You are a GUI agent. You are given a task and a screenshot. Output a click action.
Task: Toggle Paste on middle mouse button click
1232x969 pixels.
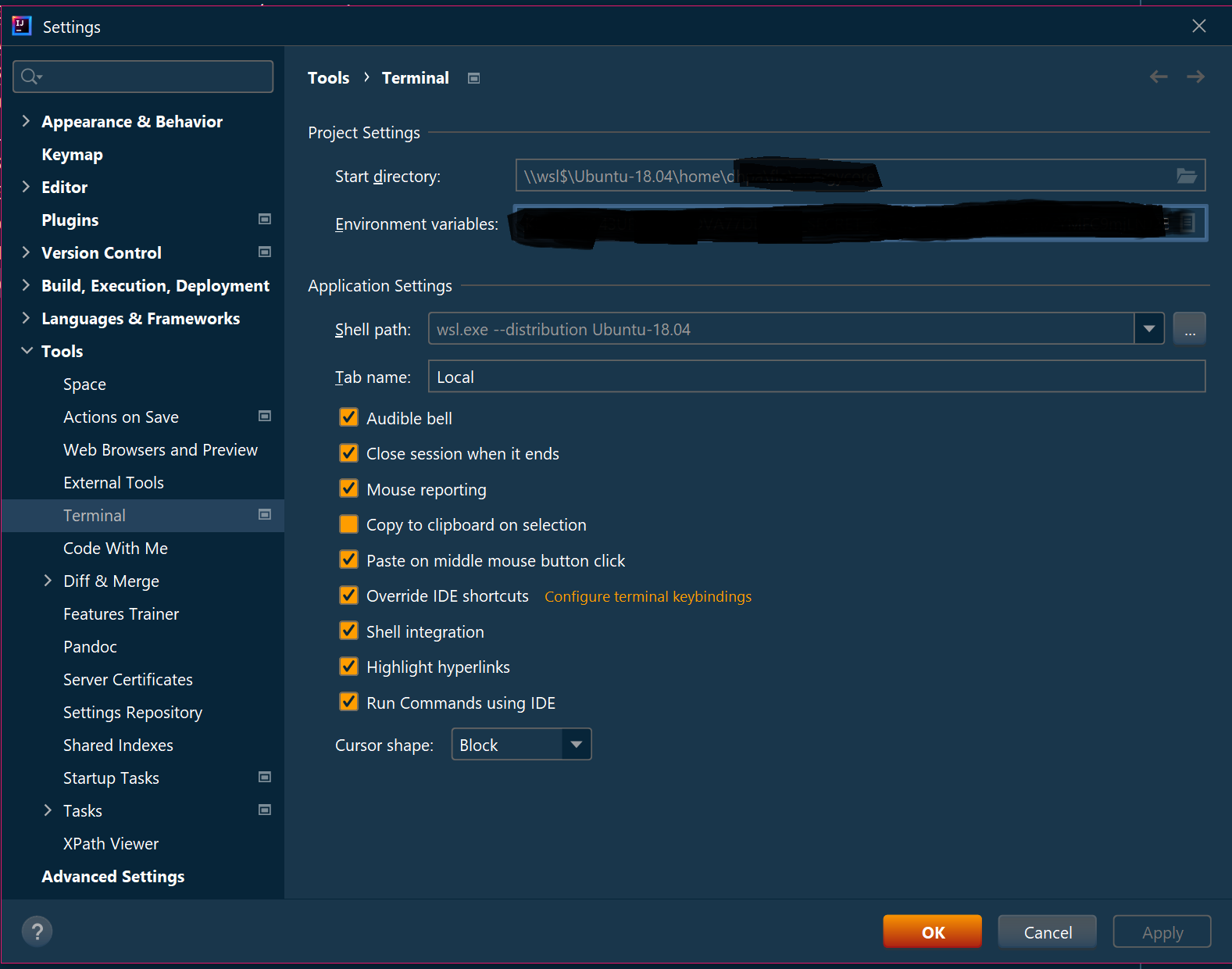pos(349,560)
